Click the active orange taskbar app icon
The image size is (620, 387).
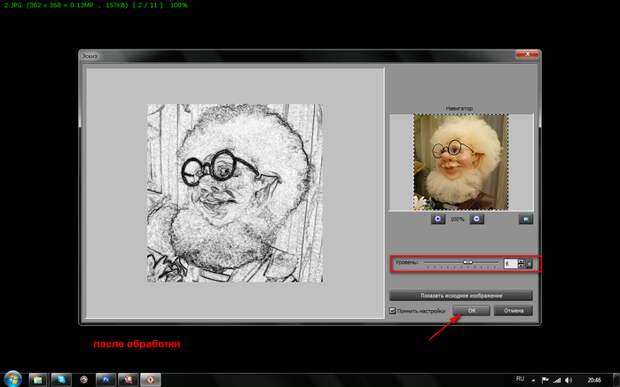click(151, 380)
